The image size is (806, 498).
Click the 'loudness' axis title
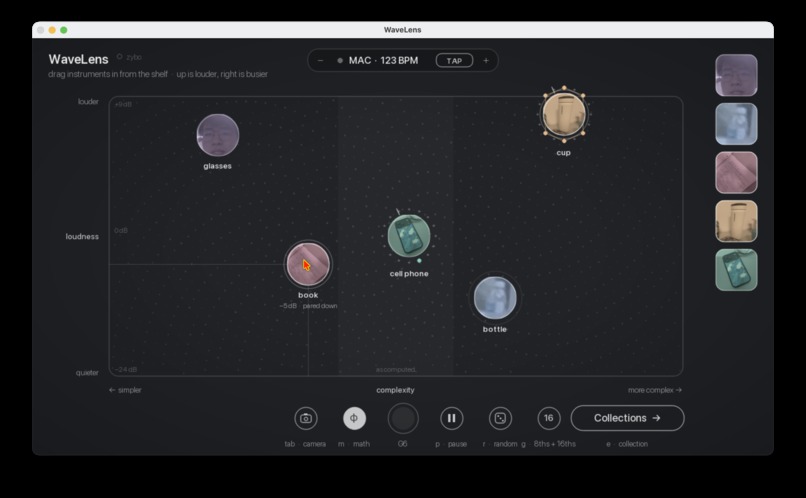coord(82,236)
